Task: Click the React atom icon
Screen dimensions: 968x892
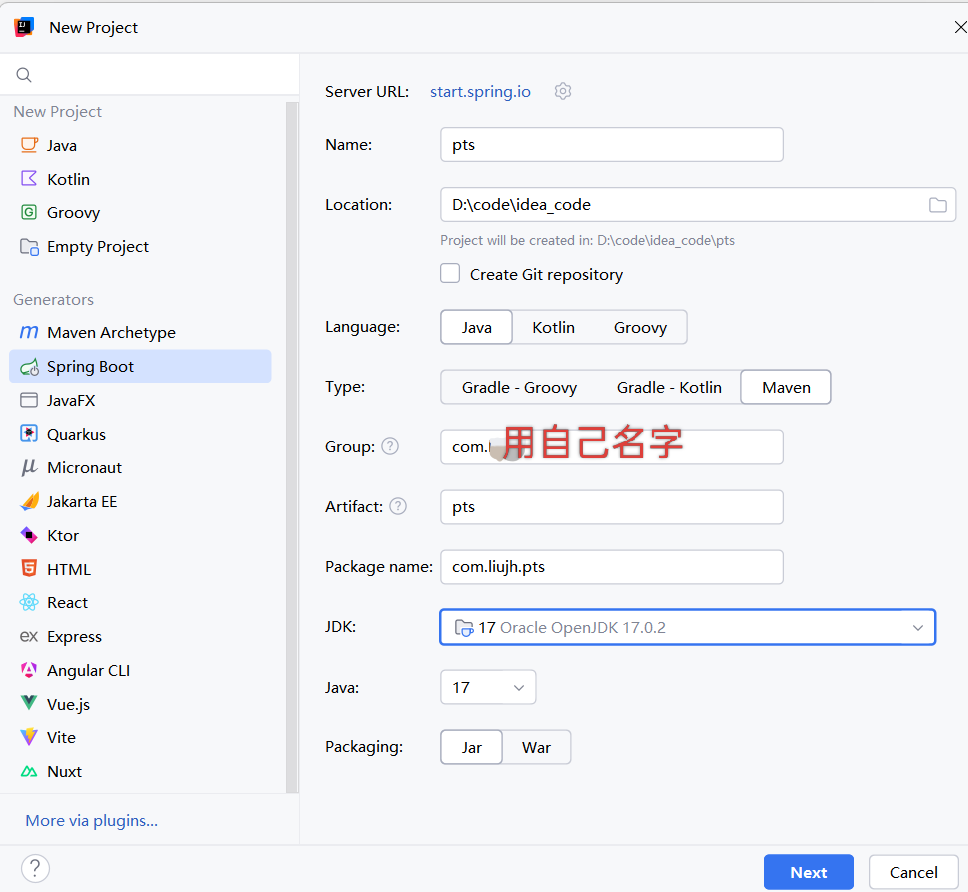Action: 29,602
